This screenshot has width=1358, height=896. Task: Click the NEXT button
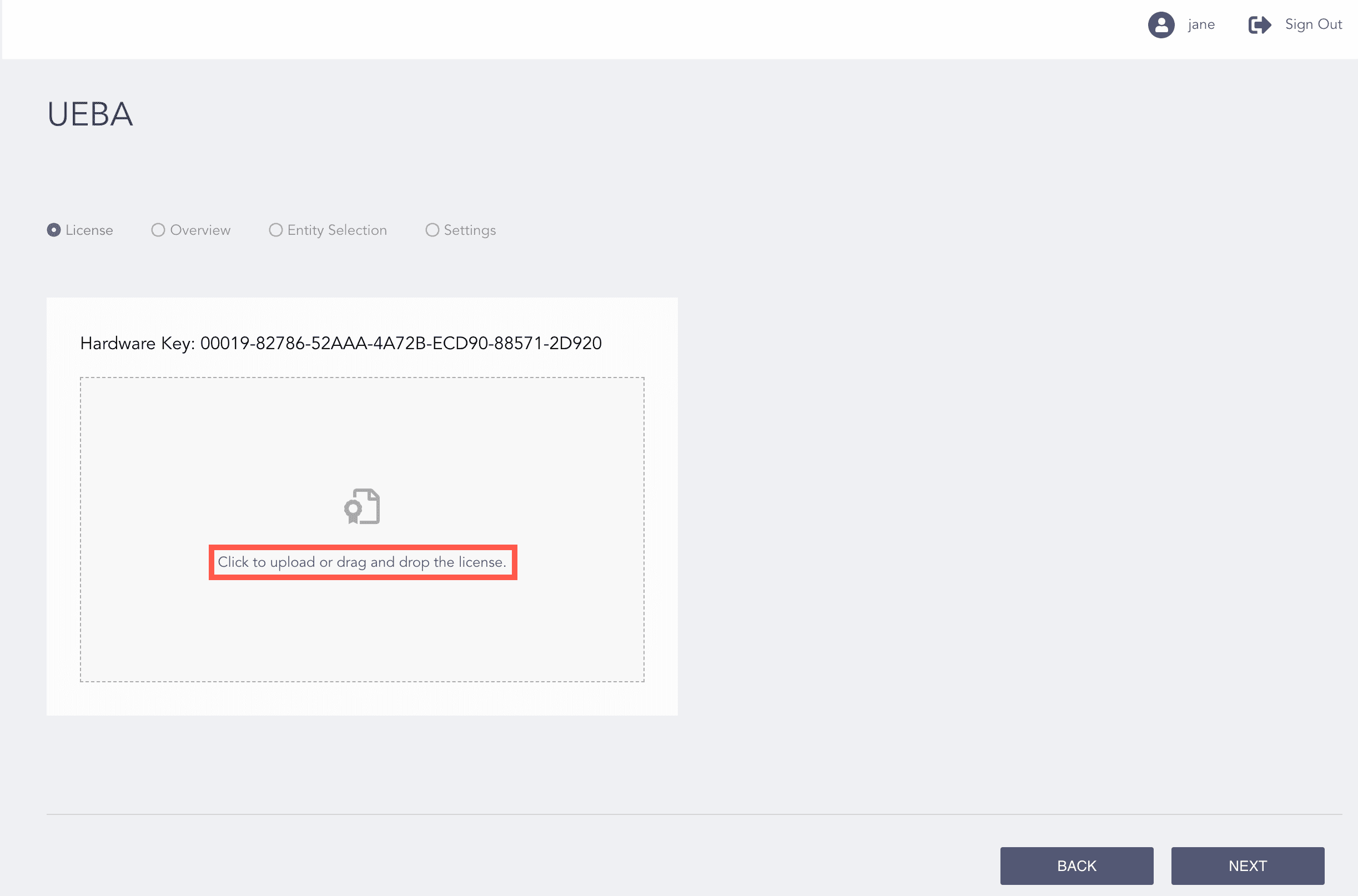pos(1248,865)
